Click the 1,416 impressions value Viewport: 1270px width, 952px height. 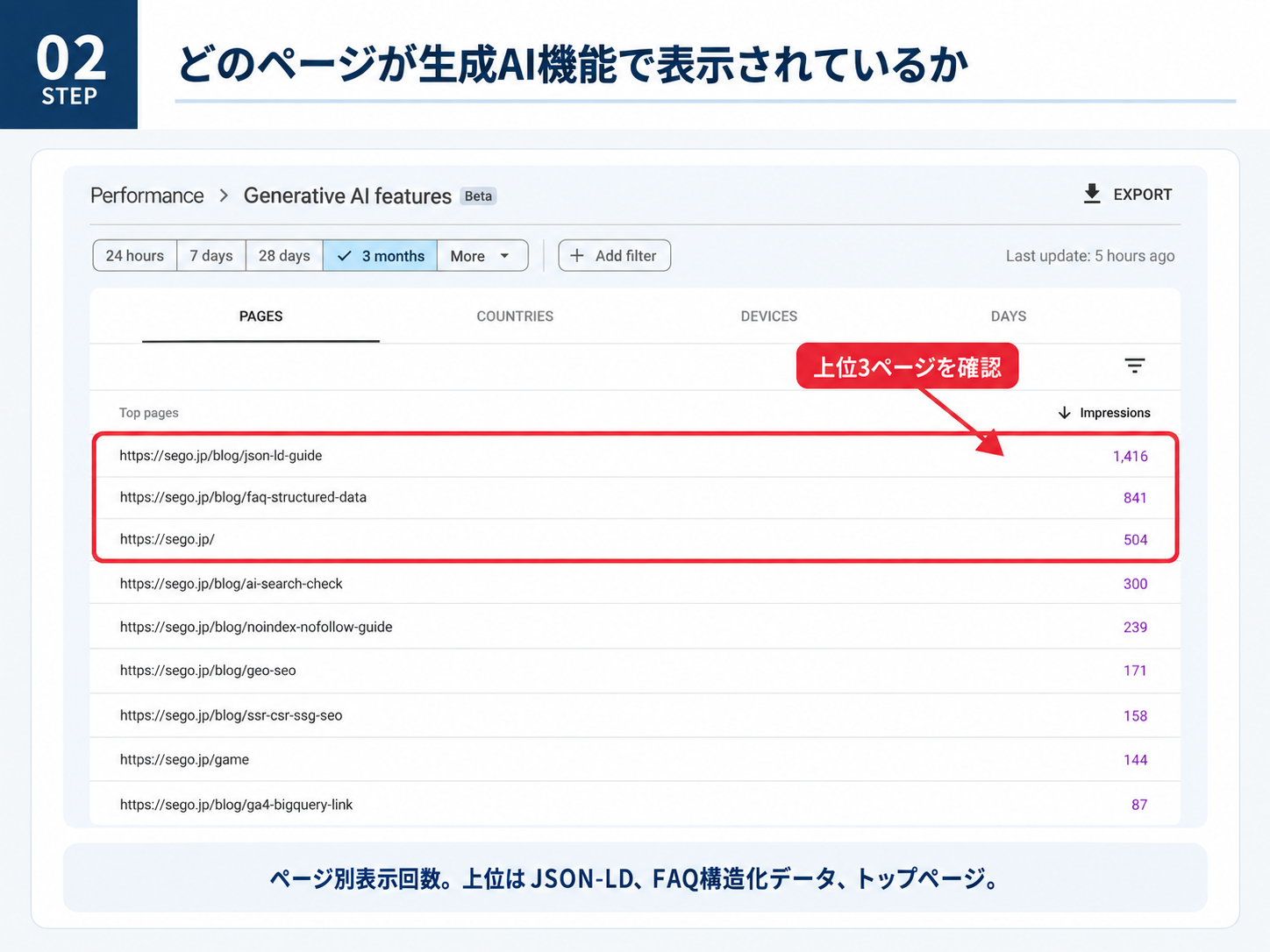1130,456
